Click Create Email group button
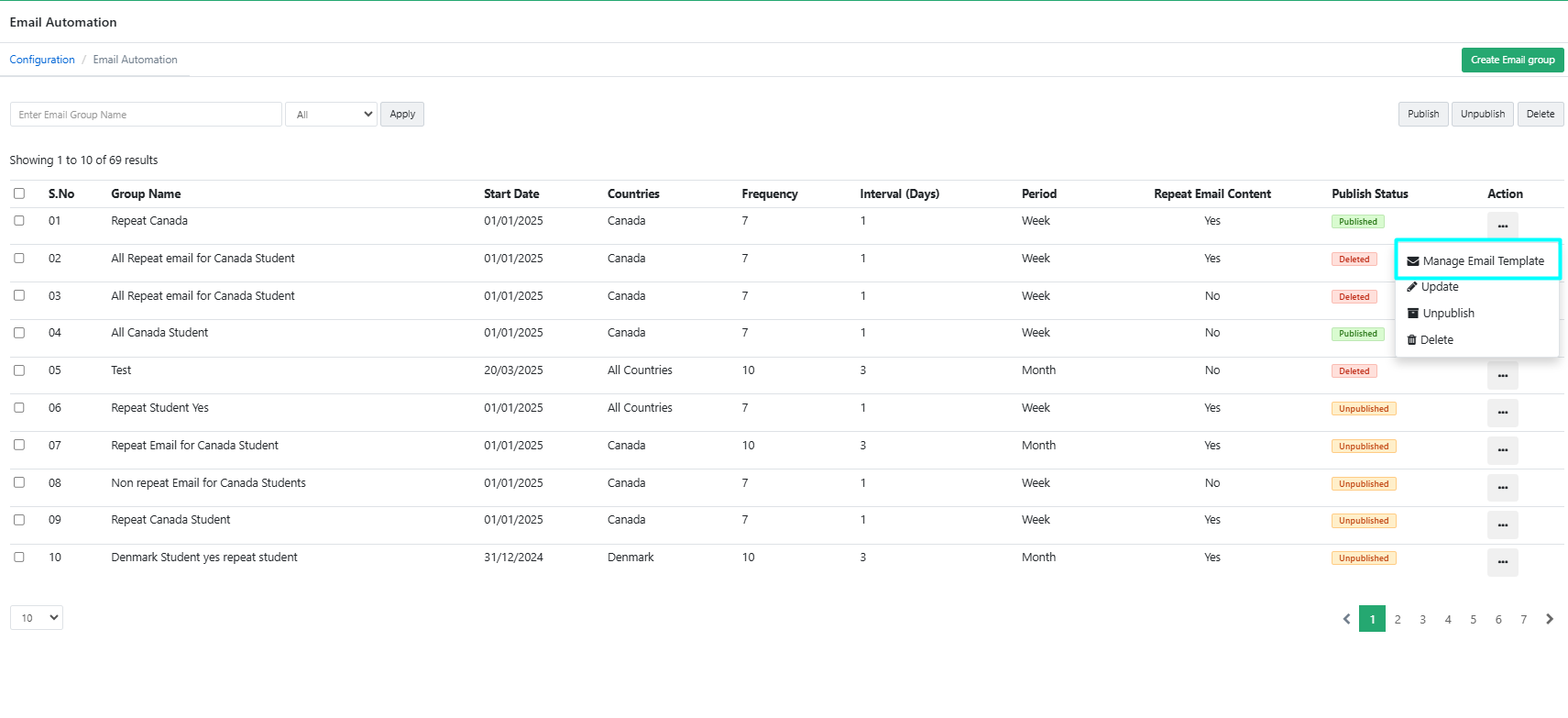The width and height of the screenshot is (1568, 718). [1512, 60]
